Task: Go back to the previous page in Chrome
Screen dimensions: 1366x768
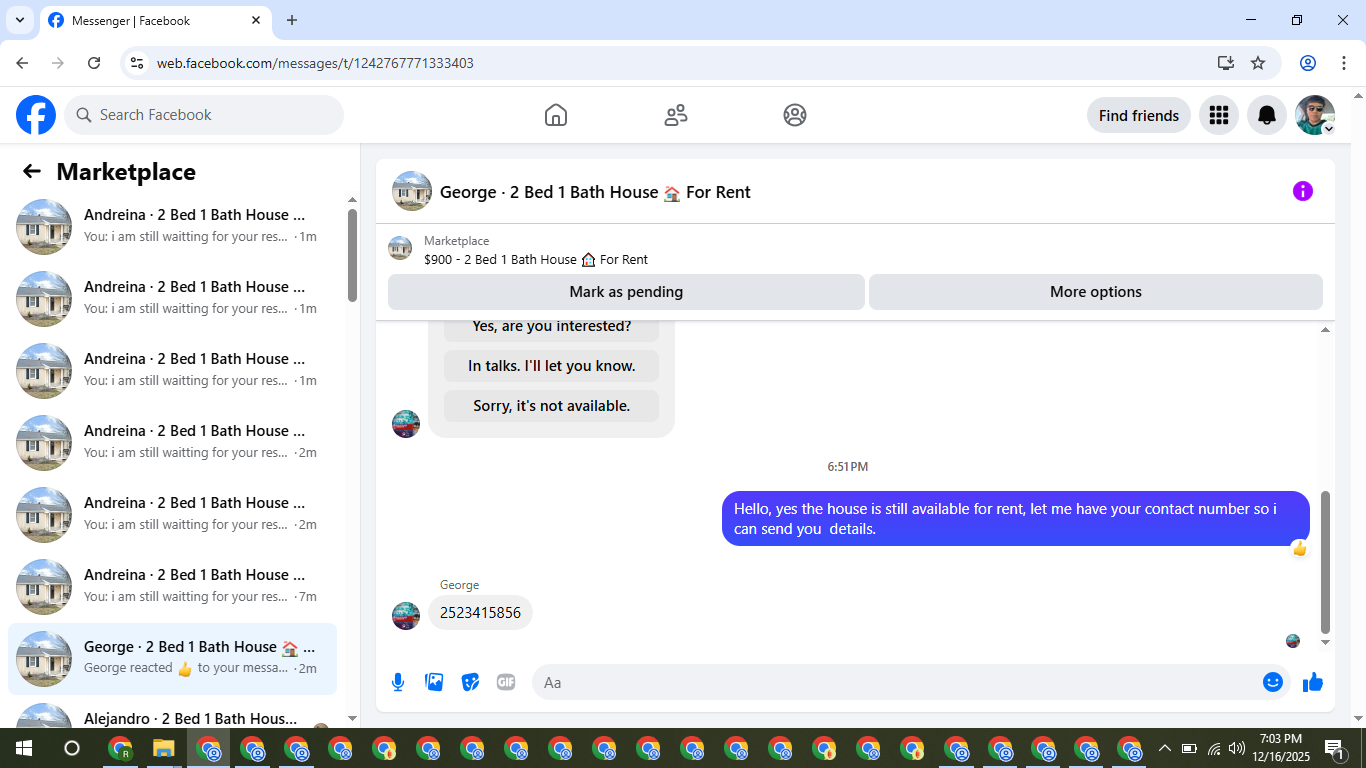Action: pyautogui.click(x=22, y=63)
